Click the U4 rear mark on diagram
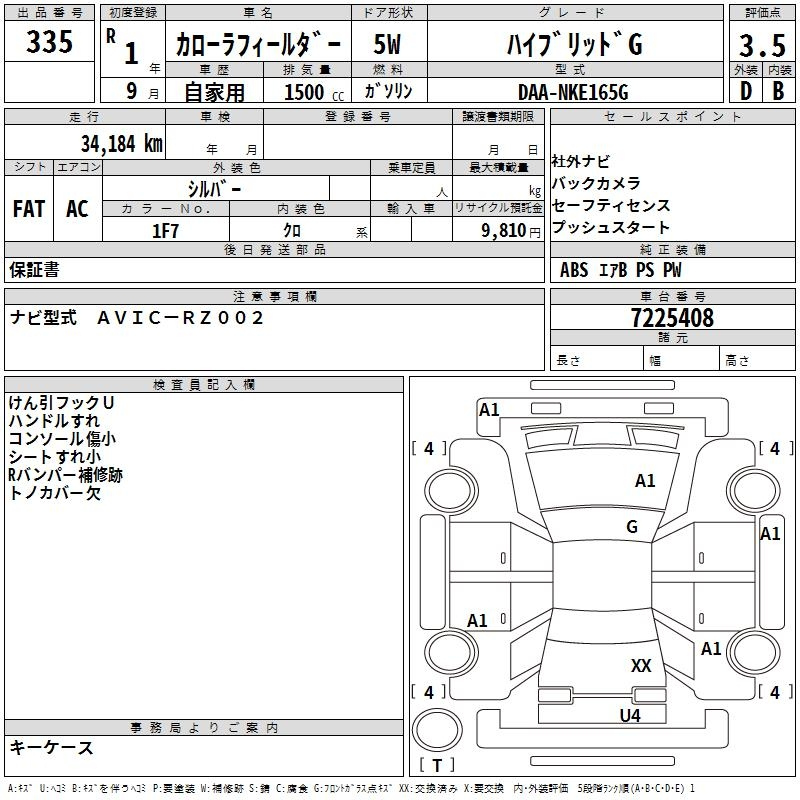 coord(630,715)
